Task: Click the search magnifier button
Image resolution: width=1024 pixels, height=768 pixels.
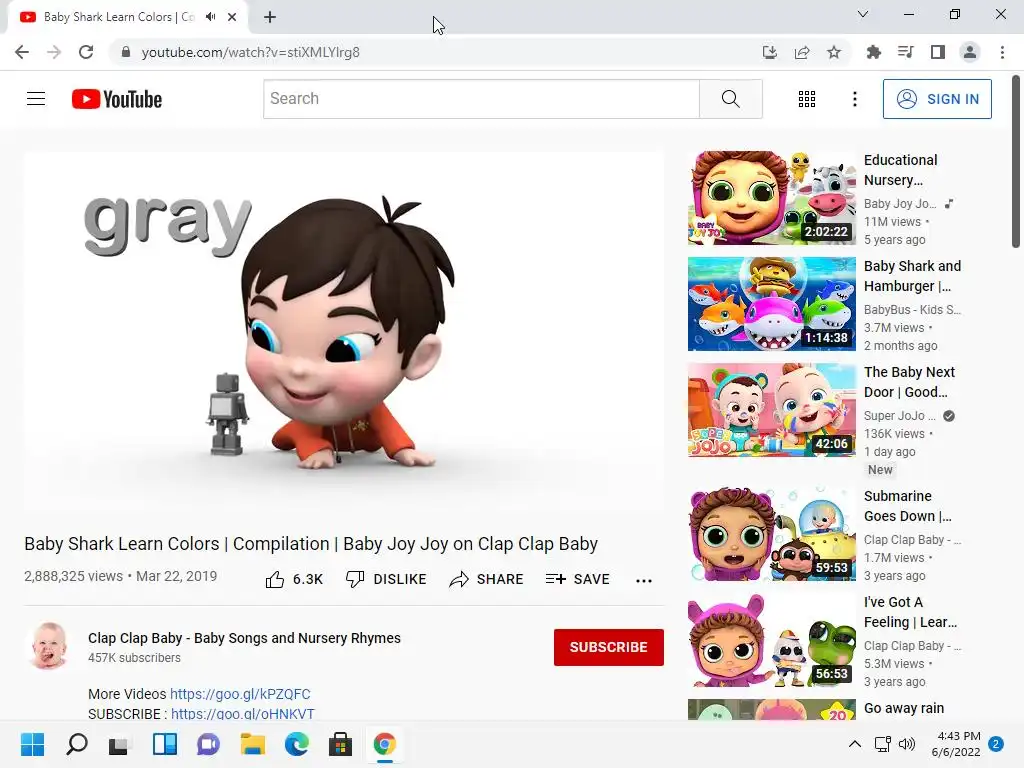Action: tap(730, 99)
